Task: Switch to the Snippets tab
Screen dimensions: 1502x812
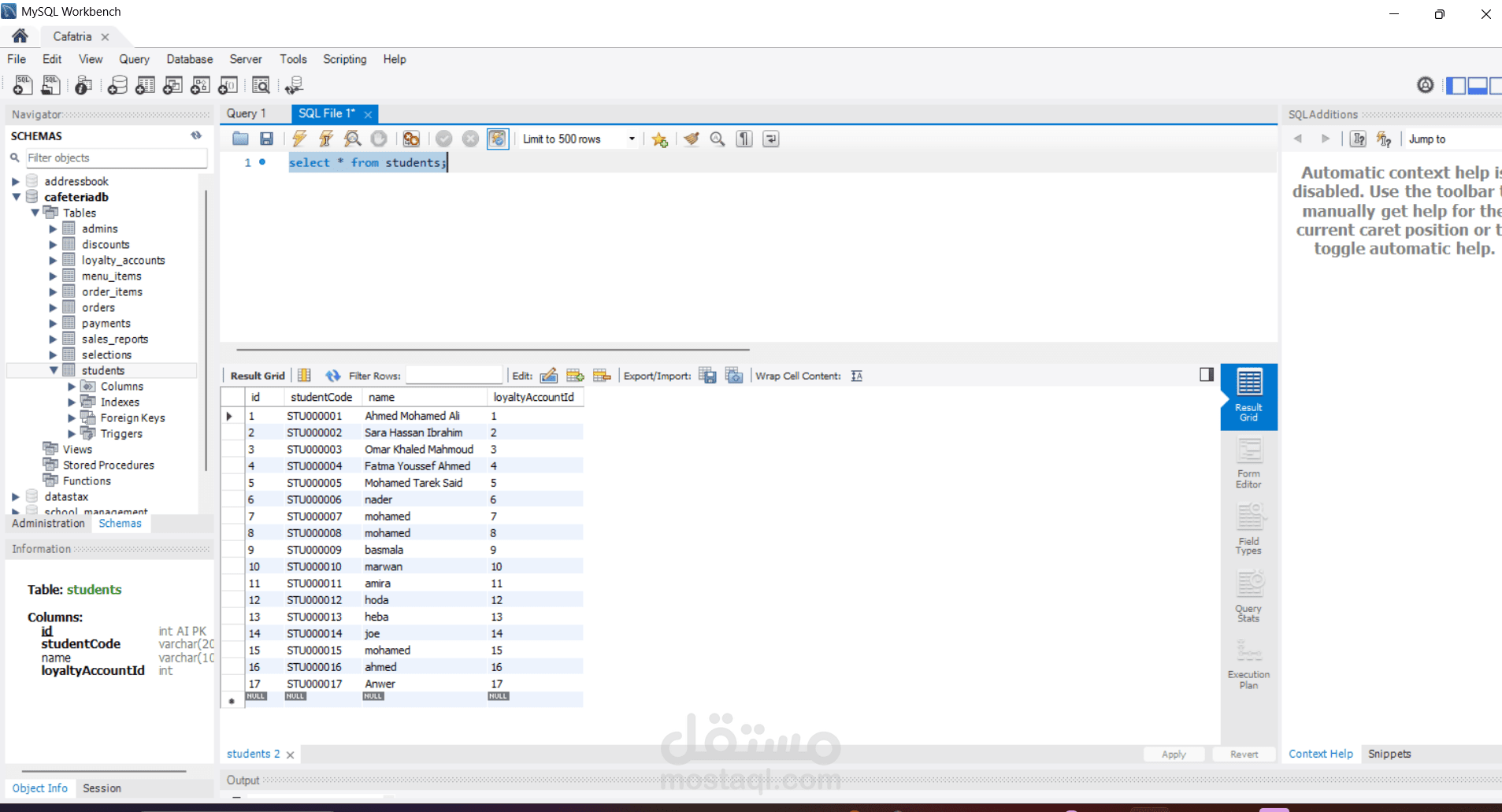Action: click(x=1389, y=754)
